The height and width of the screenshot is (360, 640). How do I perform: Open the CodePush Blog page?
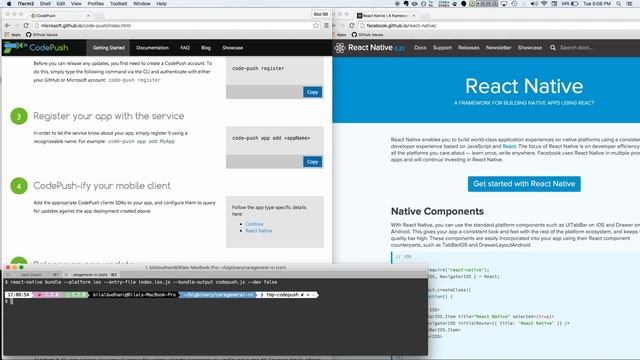pos(206,48)
